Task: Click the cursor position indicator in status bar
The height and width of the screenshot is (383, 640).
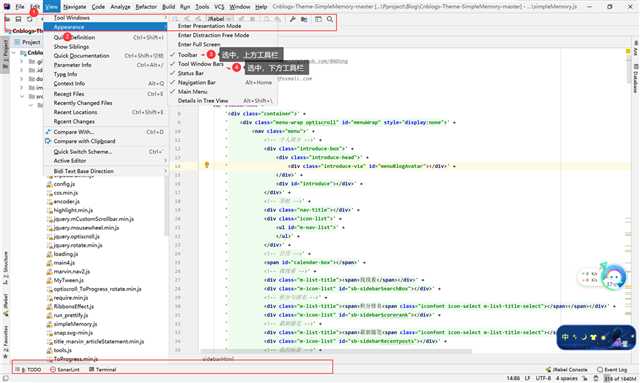Action: click(x=513, y=379)
